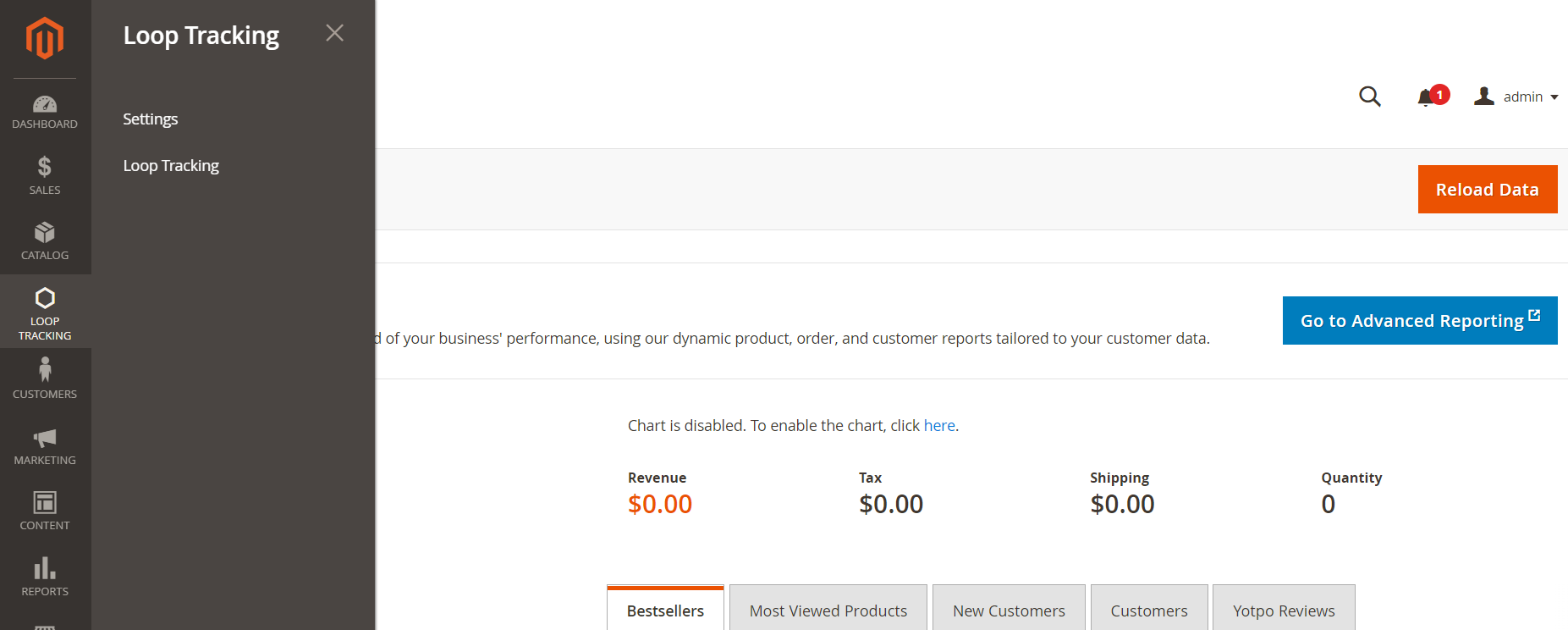The width and height of the screenshot is (1568, 630).
Task: Switch to the Yotpo Reviews tab
Action: click(1284, 611)
